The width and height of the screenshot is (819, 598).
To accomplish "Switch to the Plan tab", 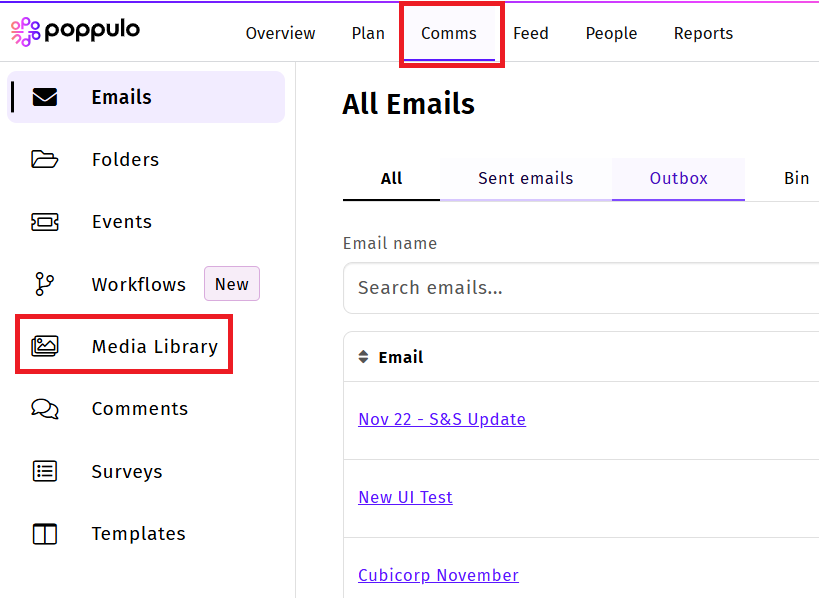I will [368, 33].
